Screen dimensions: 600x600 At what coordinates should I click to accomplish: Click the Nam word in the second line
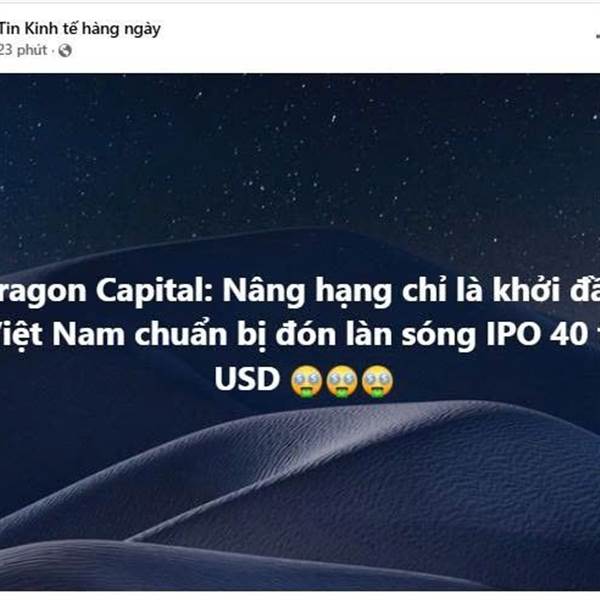tap(88, 334)
